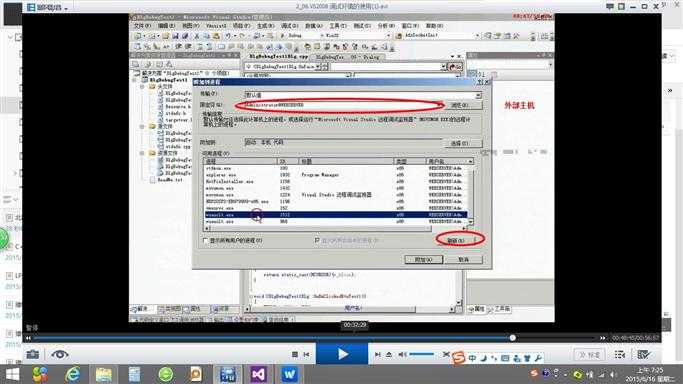This screenshot has width=683, height=384.
Task: Click the 限定符 qualifier input field
Action: coord(344,105)
